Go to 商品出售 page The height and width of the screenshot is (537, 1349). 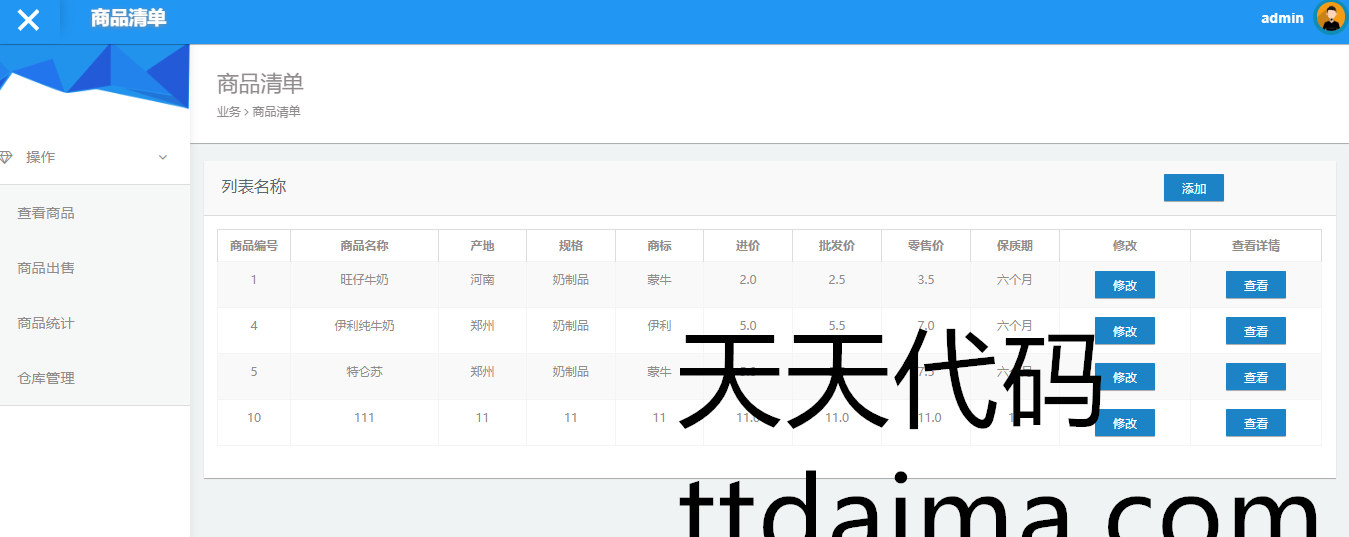pyautogui.click(x=46, y=268)
